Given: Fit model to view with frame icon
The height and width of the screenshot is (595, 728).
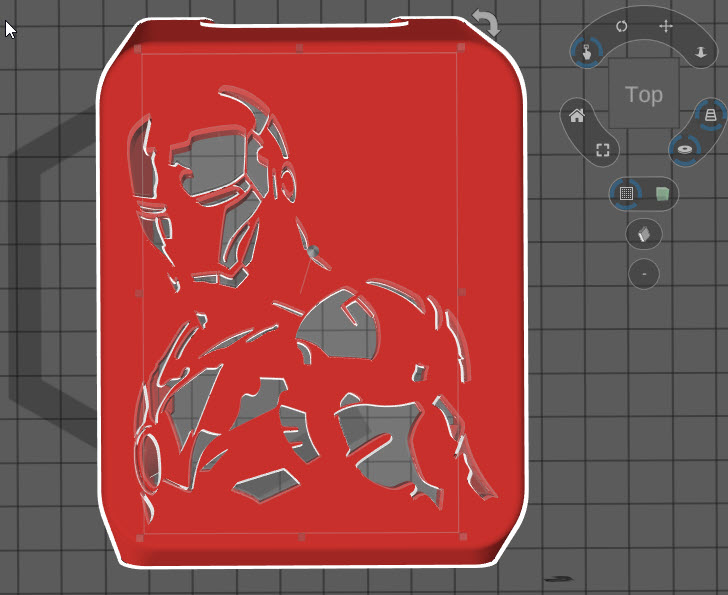Looking at the screenshot, I should [603, 149].
